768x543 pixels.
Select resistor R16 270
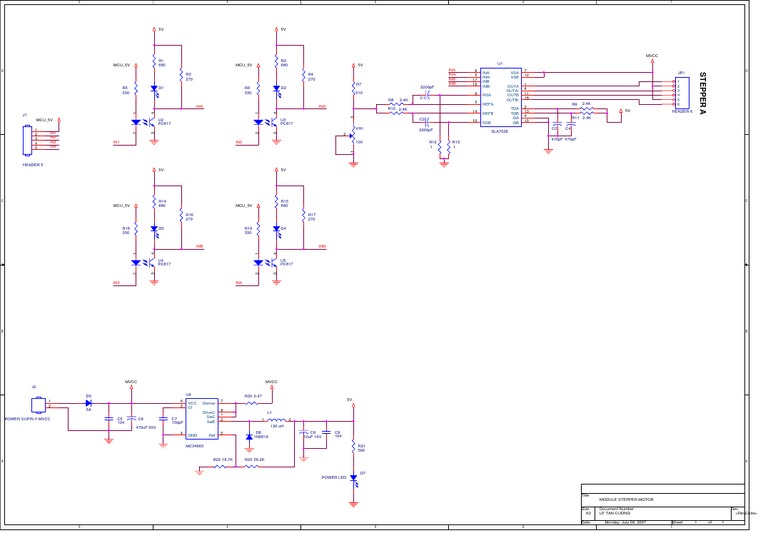[x=181, y=216]
